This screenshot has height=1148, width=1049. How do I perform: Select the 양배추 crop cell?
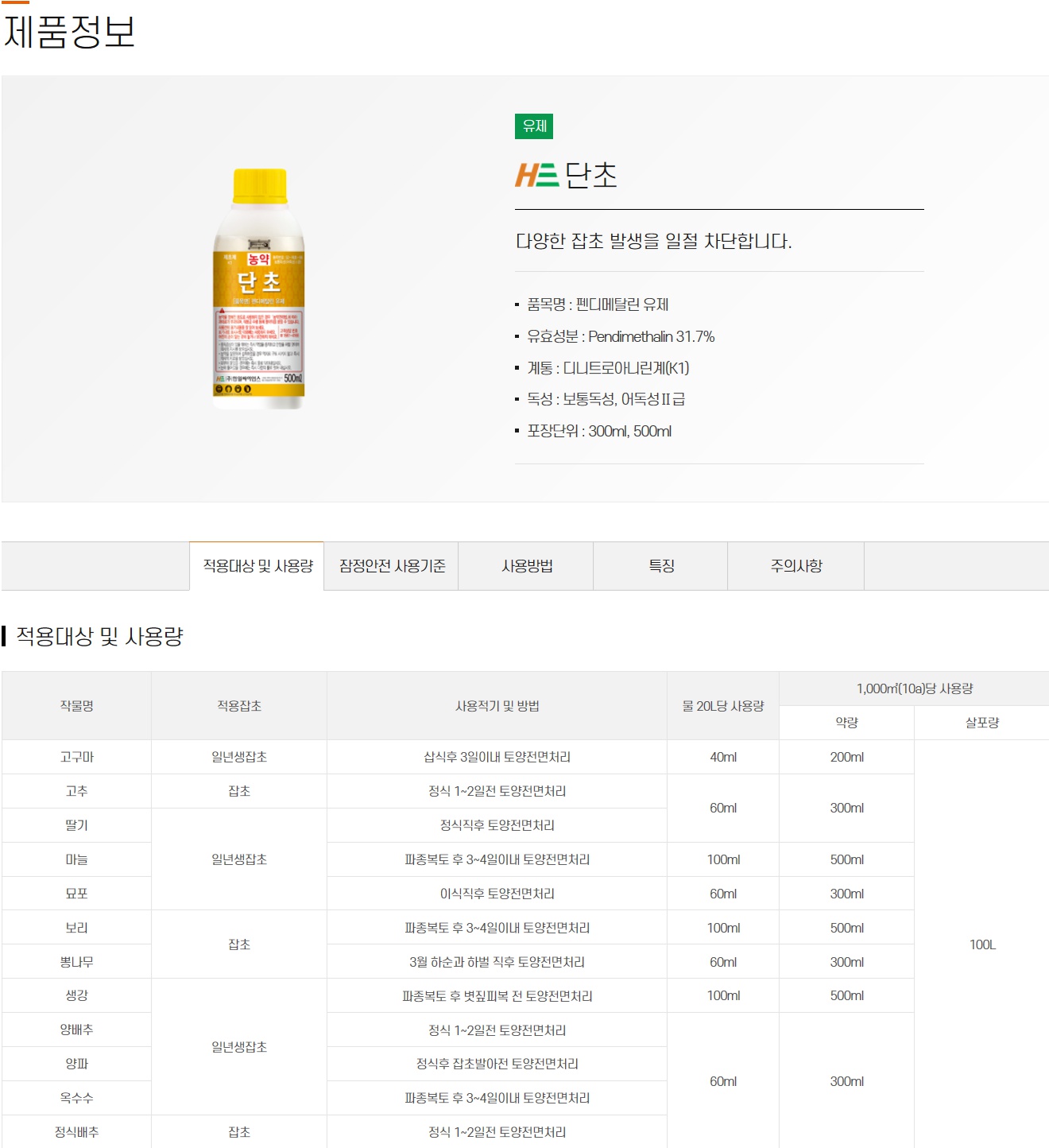76,1030
